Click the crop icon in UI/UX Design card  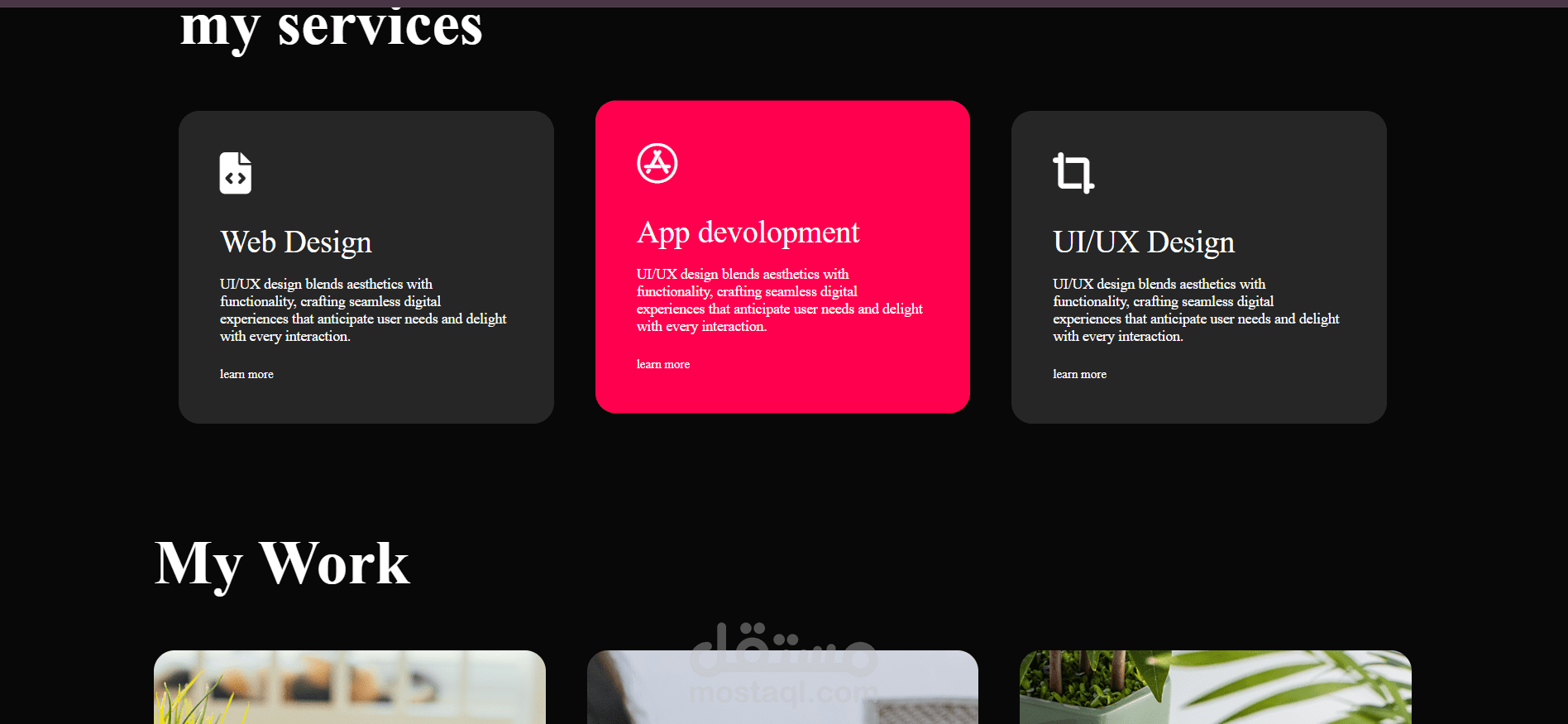point(1073,173)
